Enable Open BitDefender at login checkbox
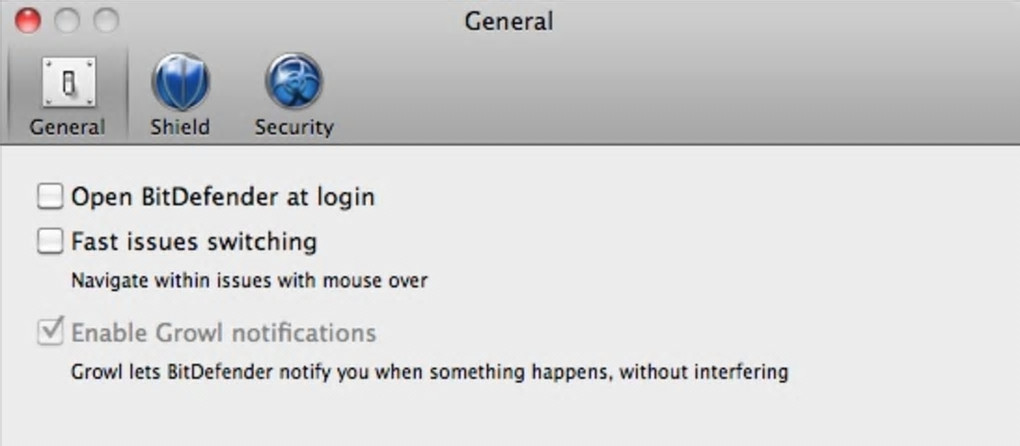 [x=50, y=196]
